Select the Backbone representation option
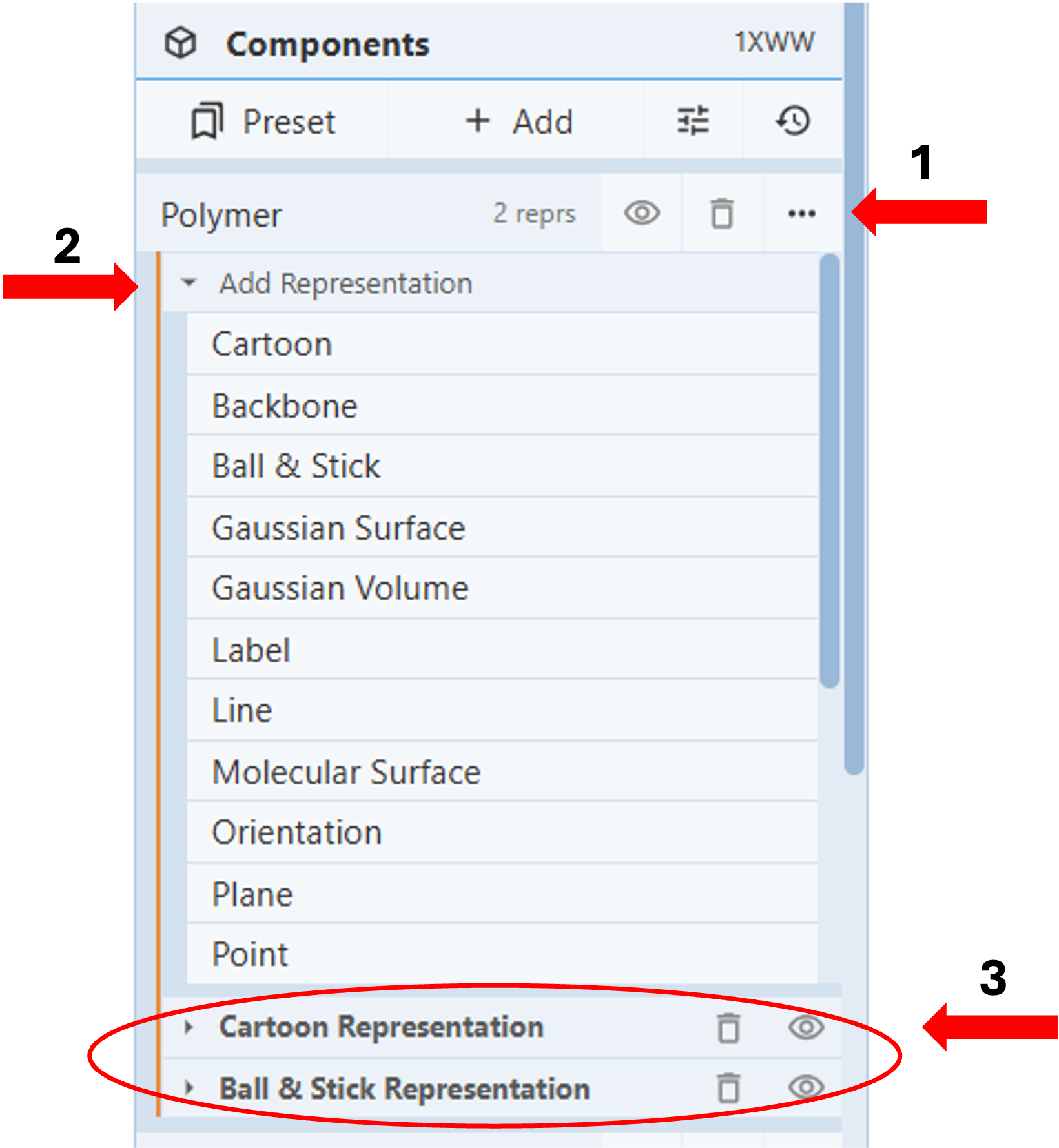Screen dimensions: 1059x1148 coord(285,406)
